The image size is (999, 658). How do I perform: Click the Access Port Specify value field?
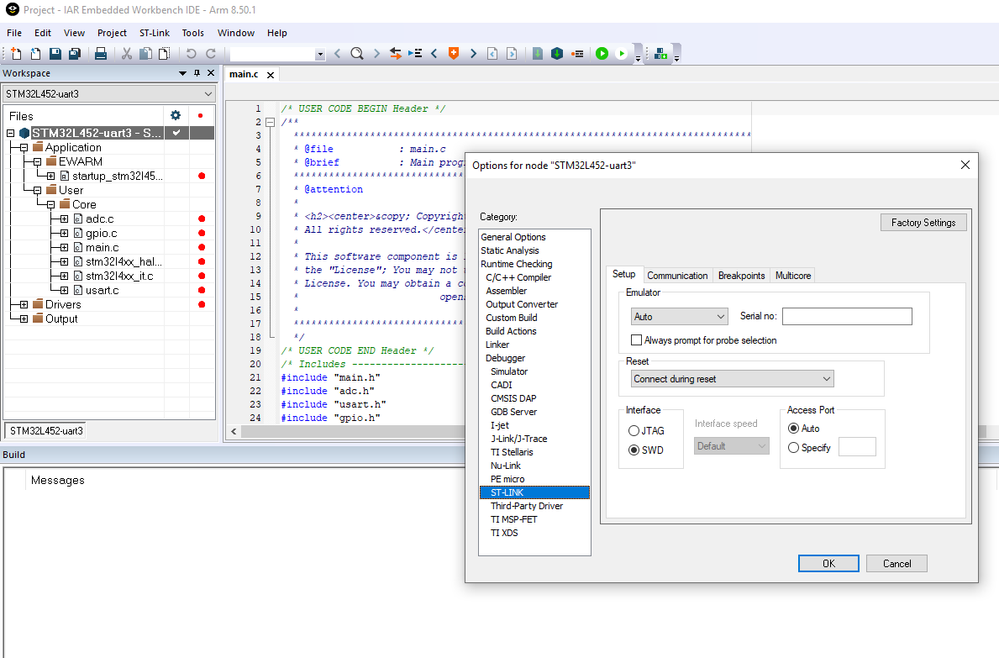coord(857,447)
